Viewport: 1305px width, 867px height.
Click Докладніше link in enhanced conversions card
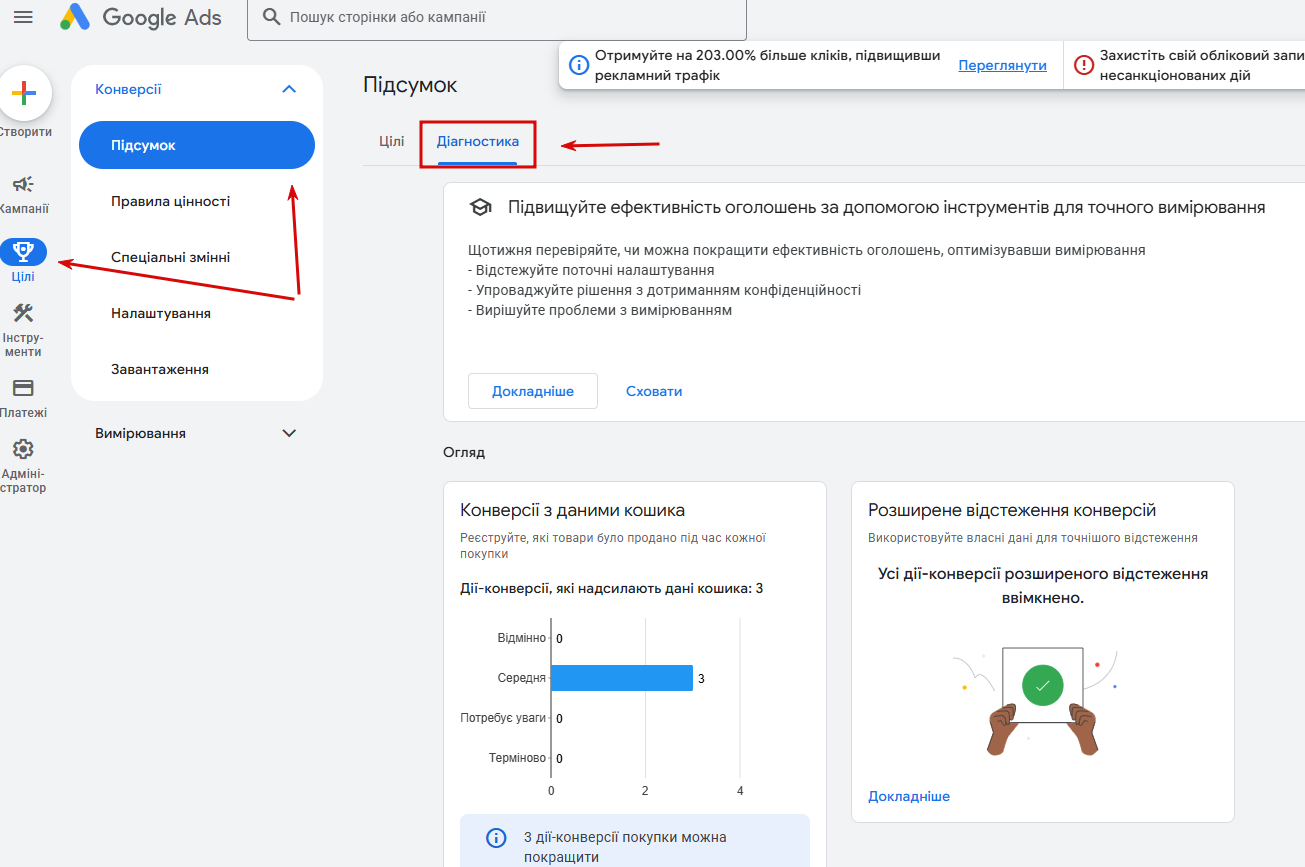point(909,797)
